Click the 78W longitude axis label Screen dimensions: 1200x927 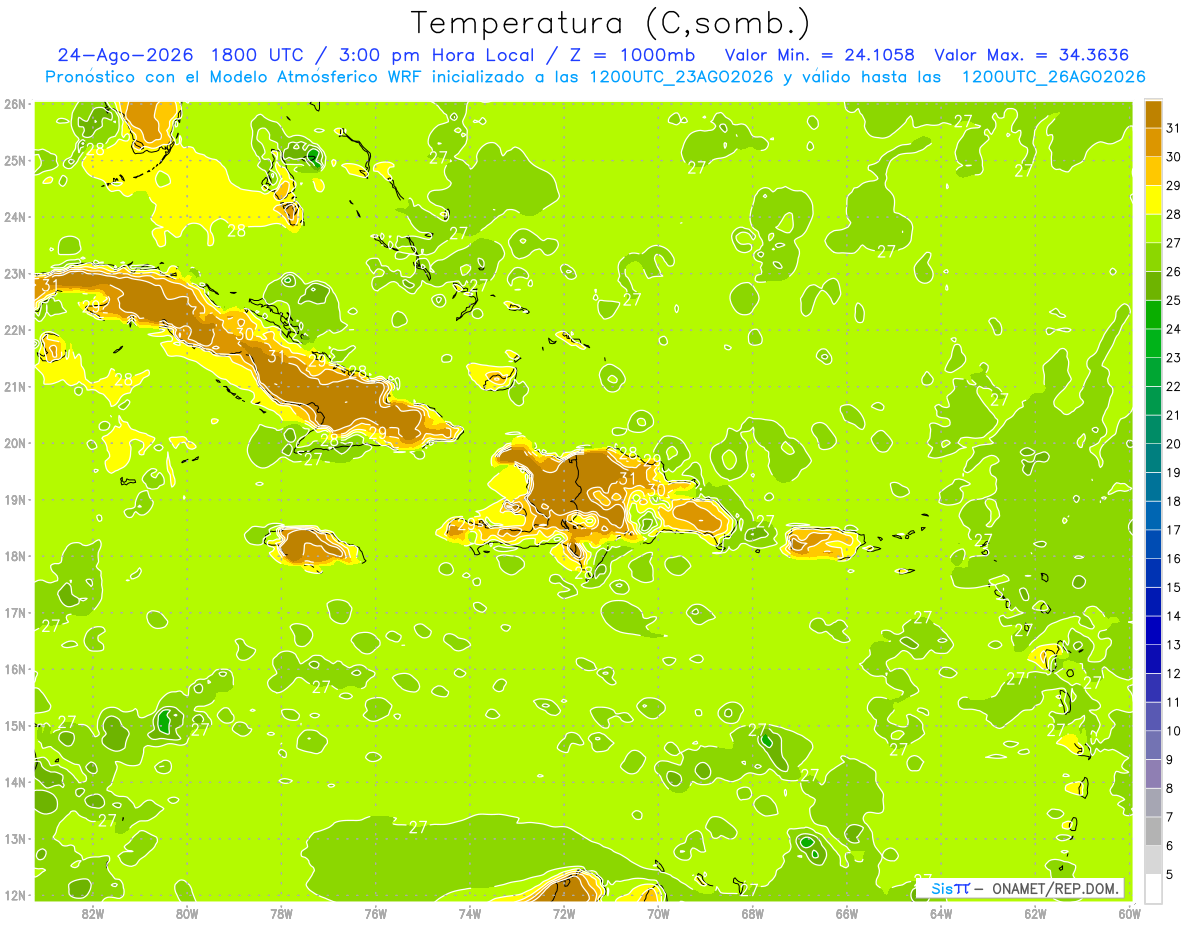[281, 913]
